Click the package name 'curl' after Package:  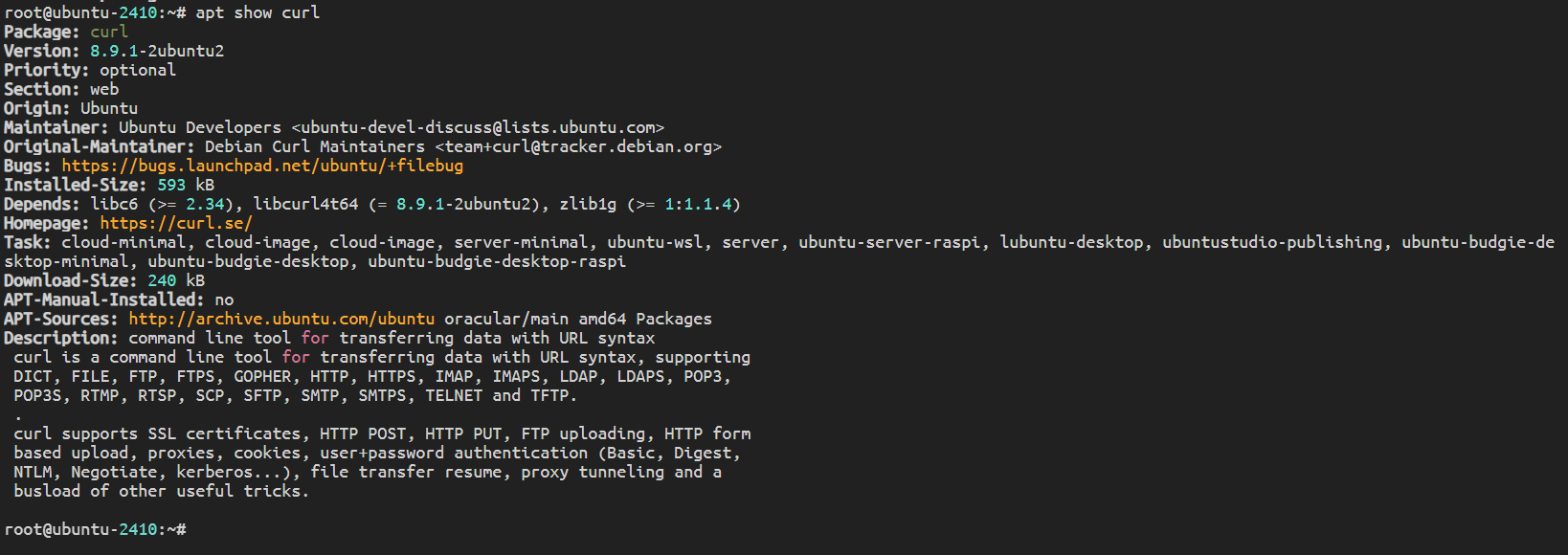pyautogui.click(x=109, y=32)
